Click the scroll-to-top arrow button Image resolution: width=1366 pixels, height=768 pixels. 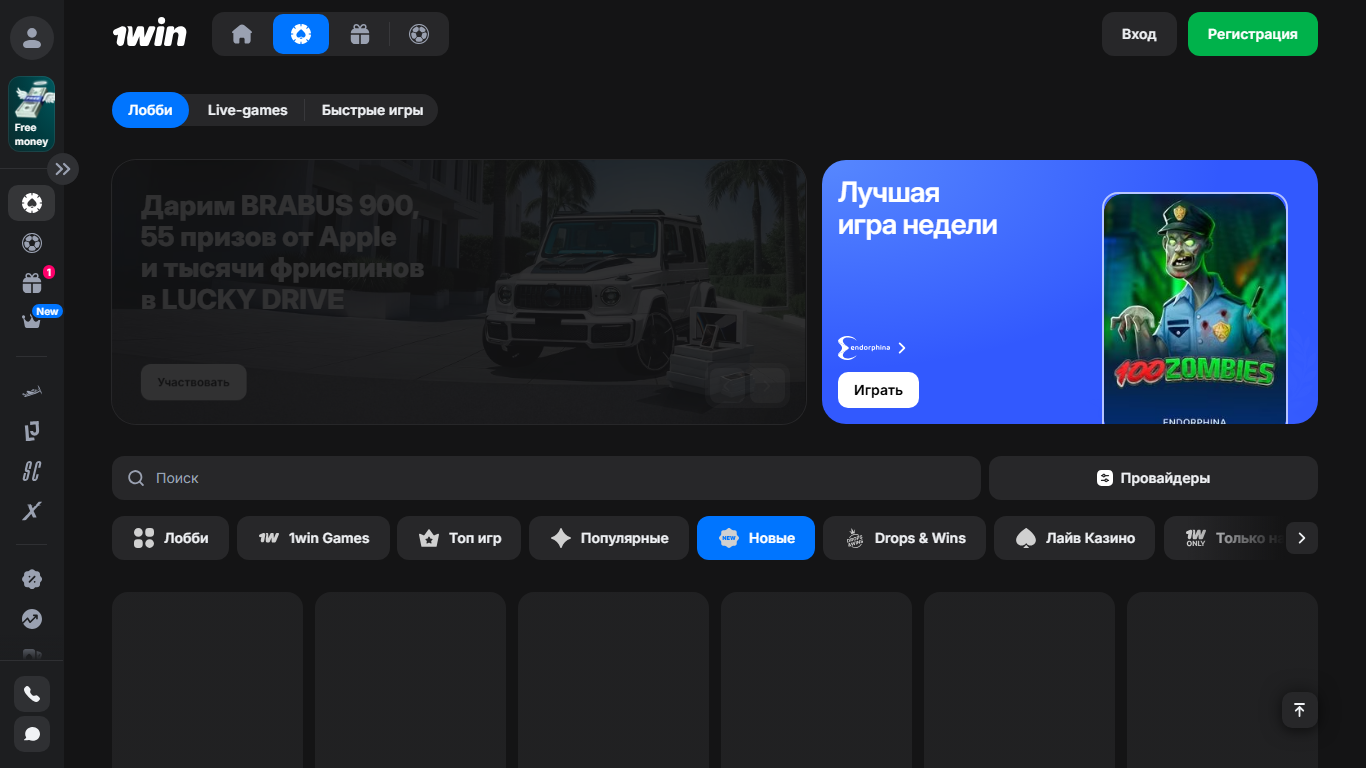(1300, 710)
